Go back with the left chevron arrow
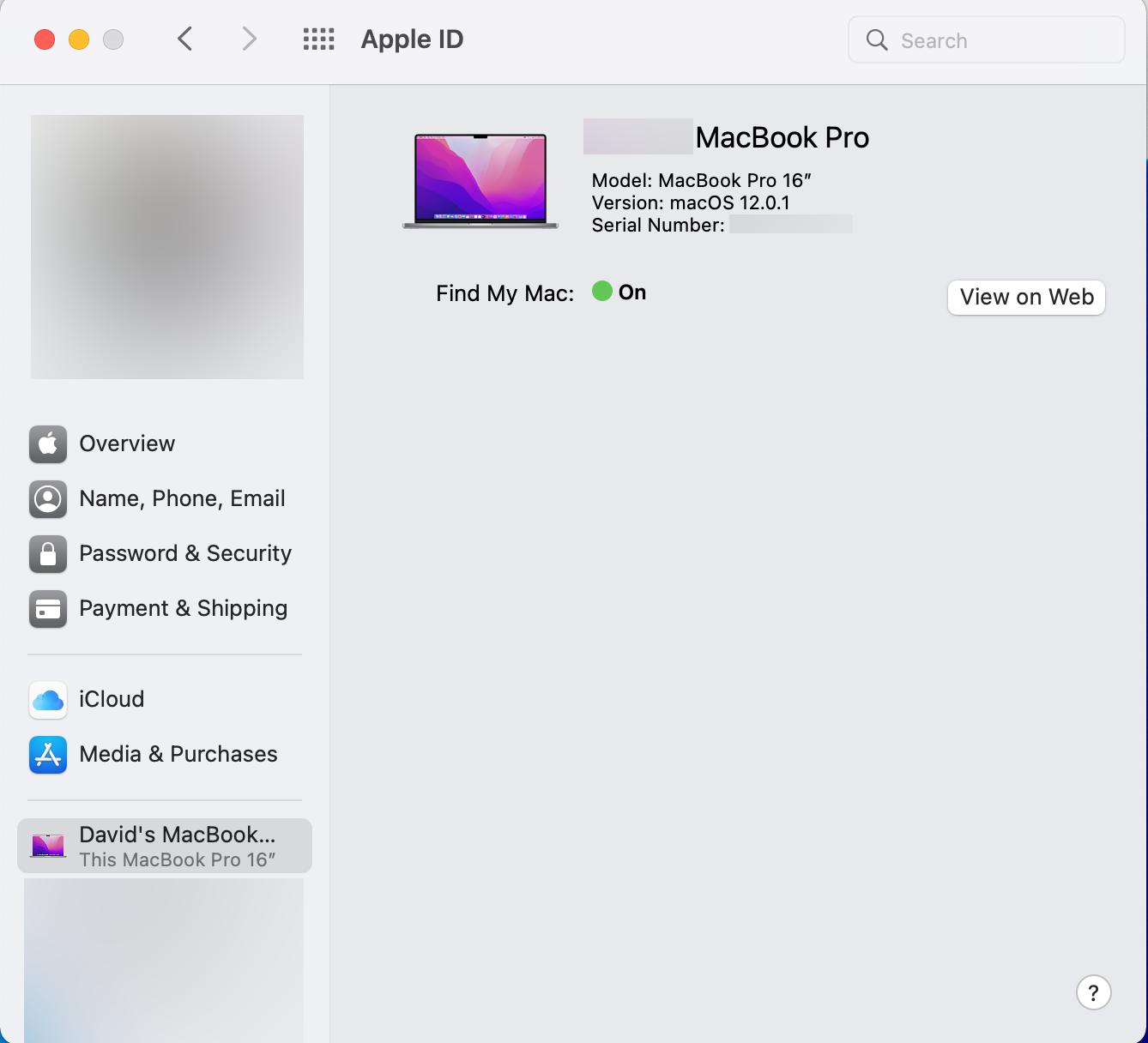 point(184,39)
